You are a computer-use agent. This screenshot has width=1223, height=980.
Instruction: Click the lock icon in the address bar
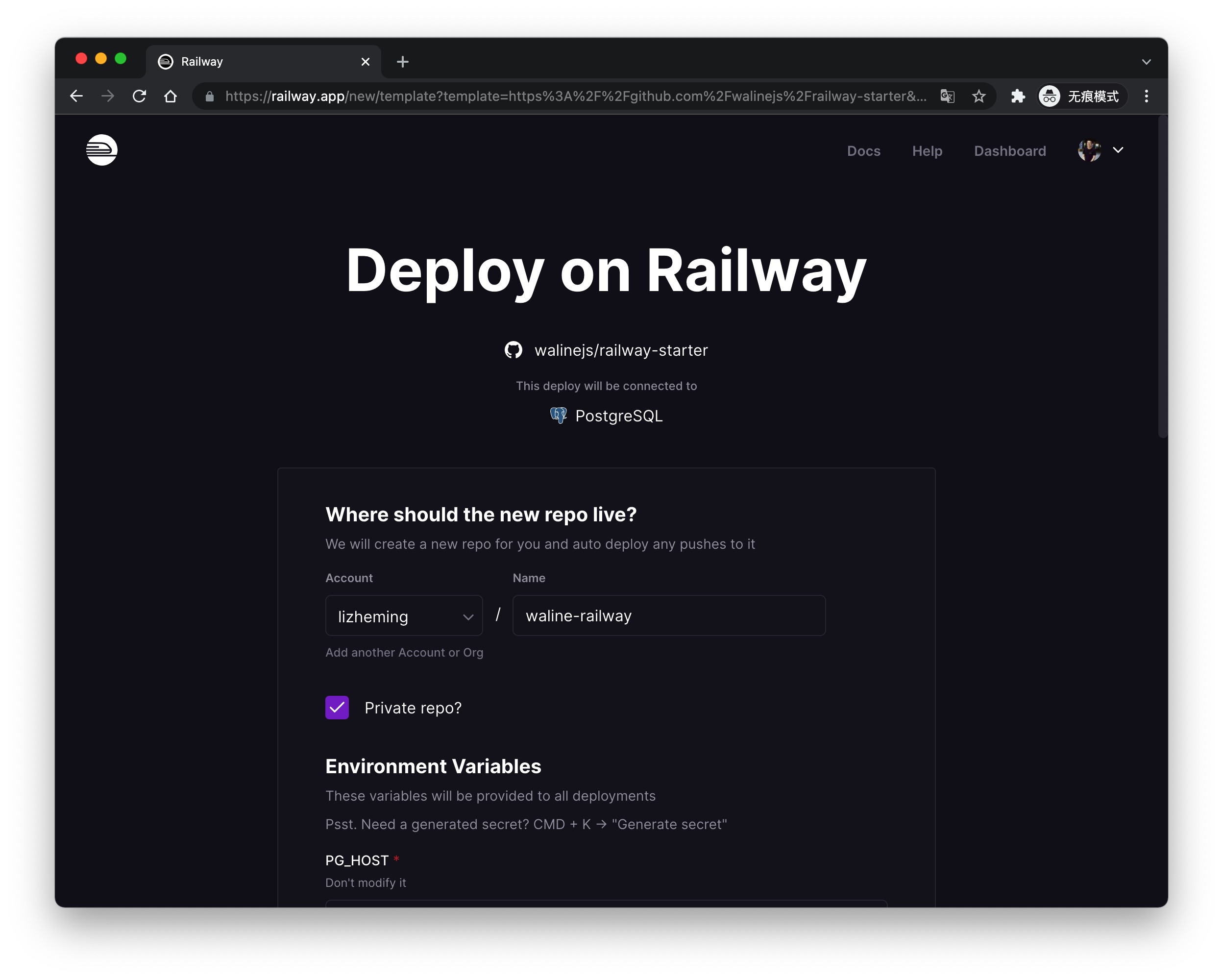pyautogui.click(x=210, y=97)
